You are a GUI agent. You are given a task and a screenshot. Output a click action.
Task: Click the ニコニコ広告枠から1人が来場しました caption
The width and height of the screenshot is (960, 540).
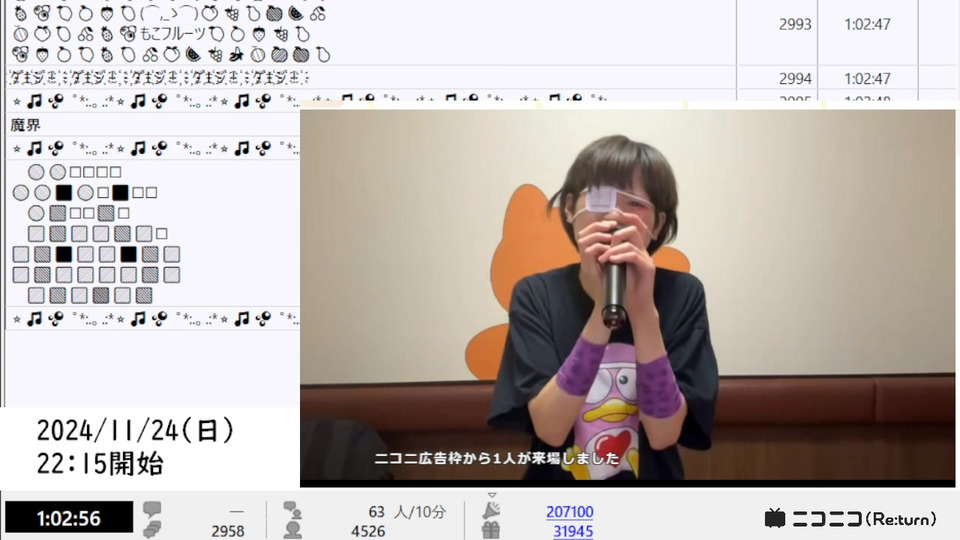click(x=497, y=458)
